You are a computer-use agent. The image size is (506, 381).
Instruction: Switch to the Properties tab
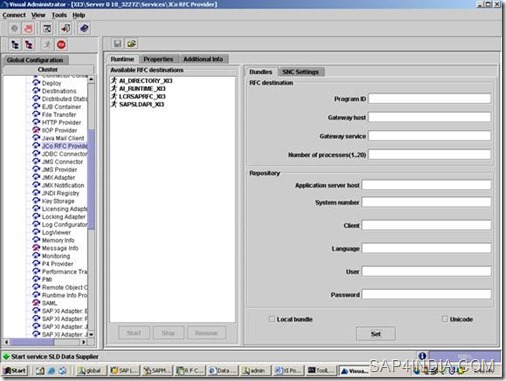(158, 59)
